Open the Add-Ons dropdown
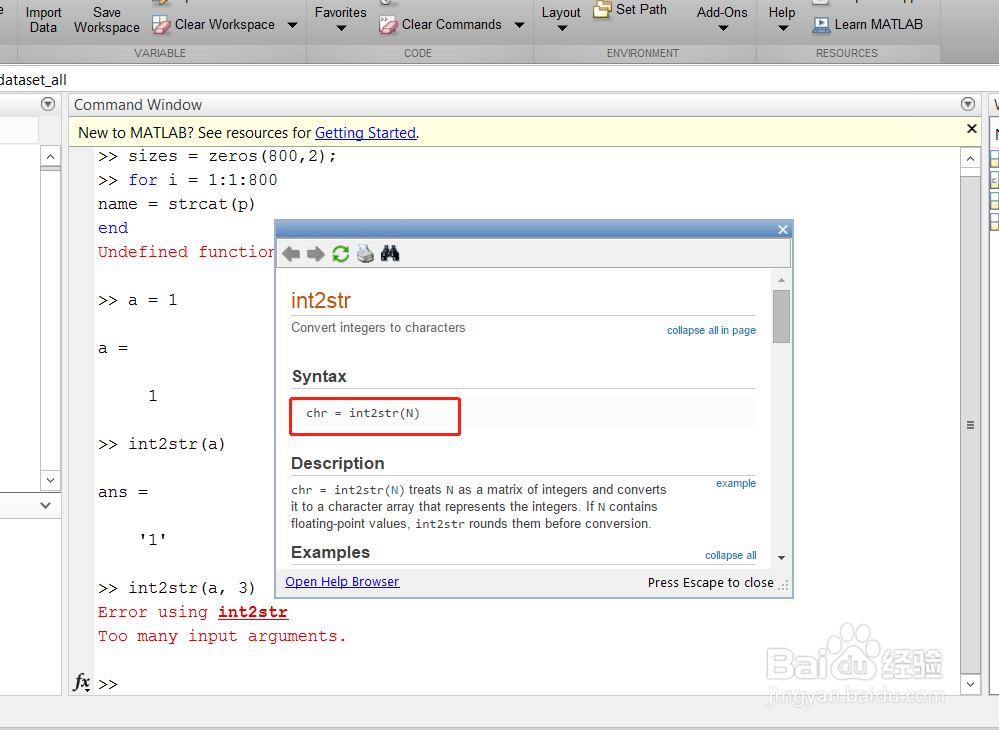This screenshot has width=999, height=730. coord(722,19)
